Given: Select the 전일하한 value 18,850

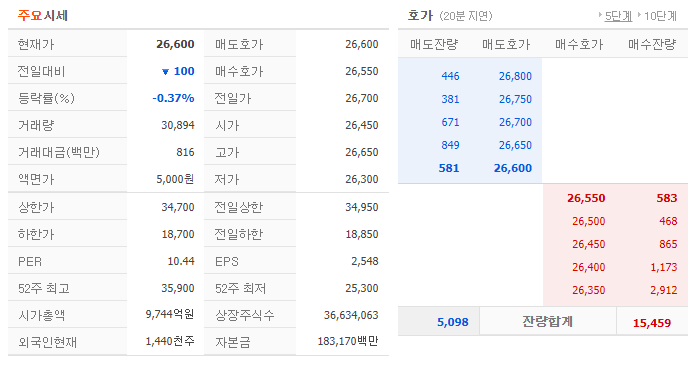Looking at the screenshot, I should click(362, 234).
